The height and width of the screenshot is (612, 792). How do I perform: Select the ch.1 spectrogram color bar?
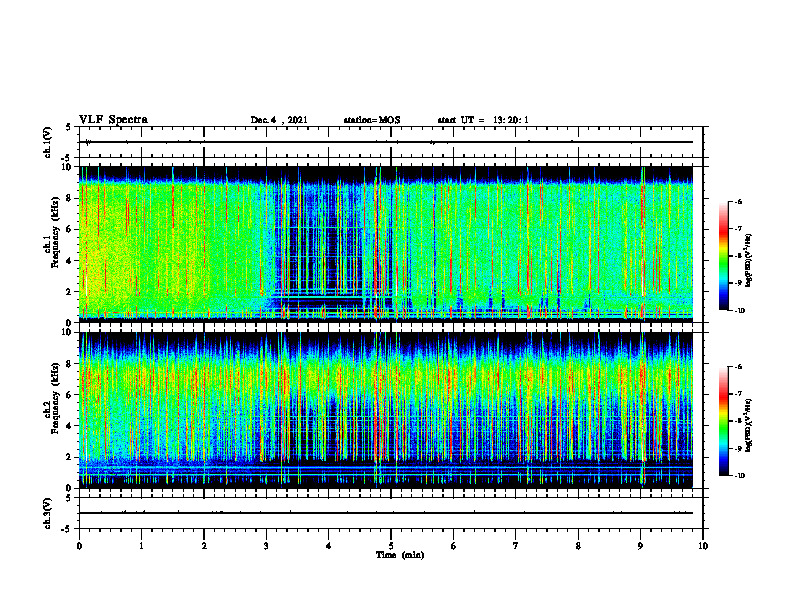click(x=723, y=256)
